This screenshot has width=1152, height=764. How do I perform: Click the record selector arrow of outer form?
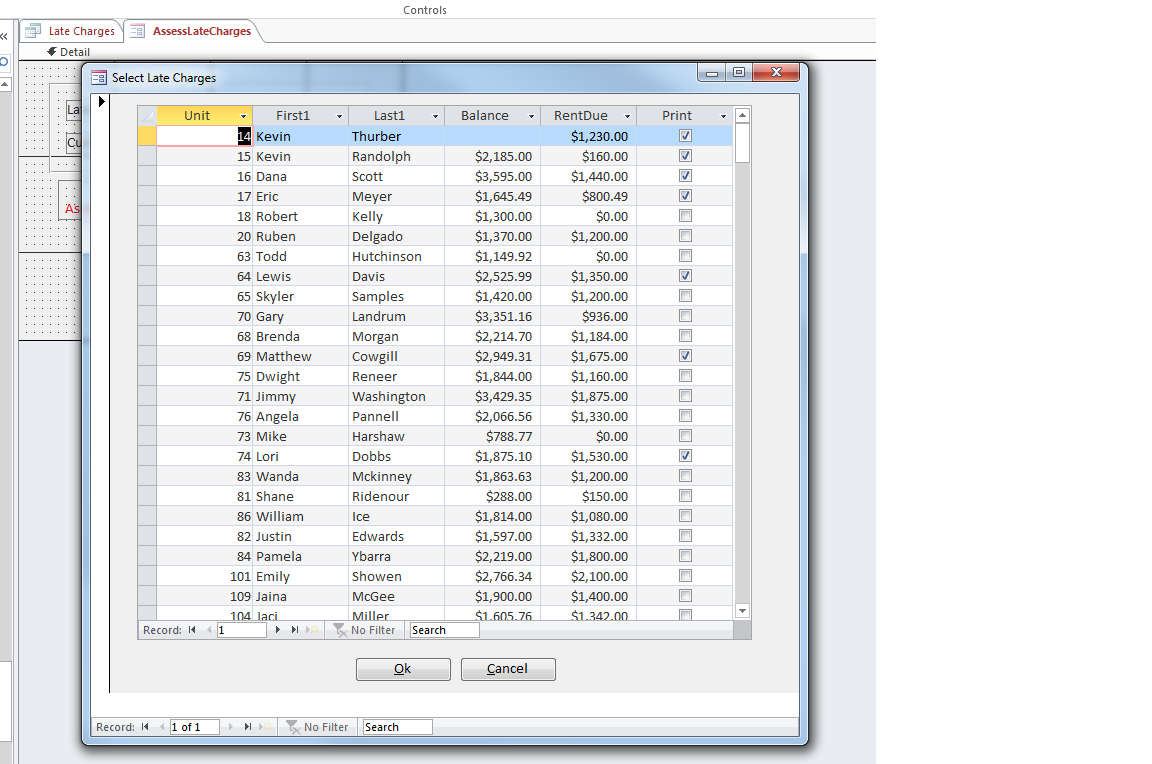[102, 101]
